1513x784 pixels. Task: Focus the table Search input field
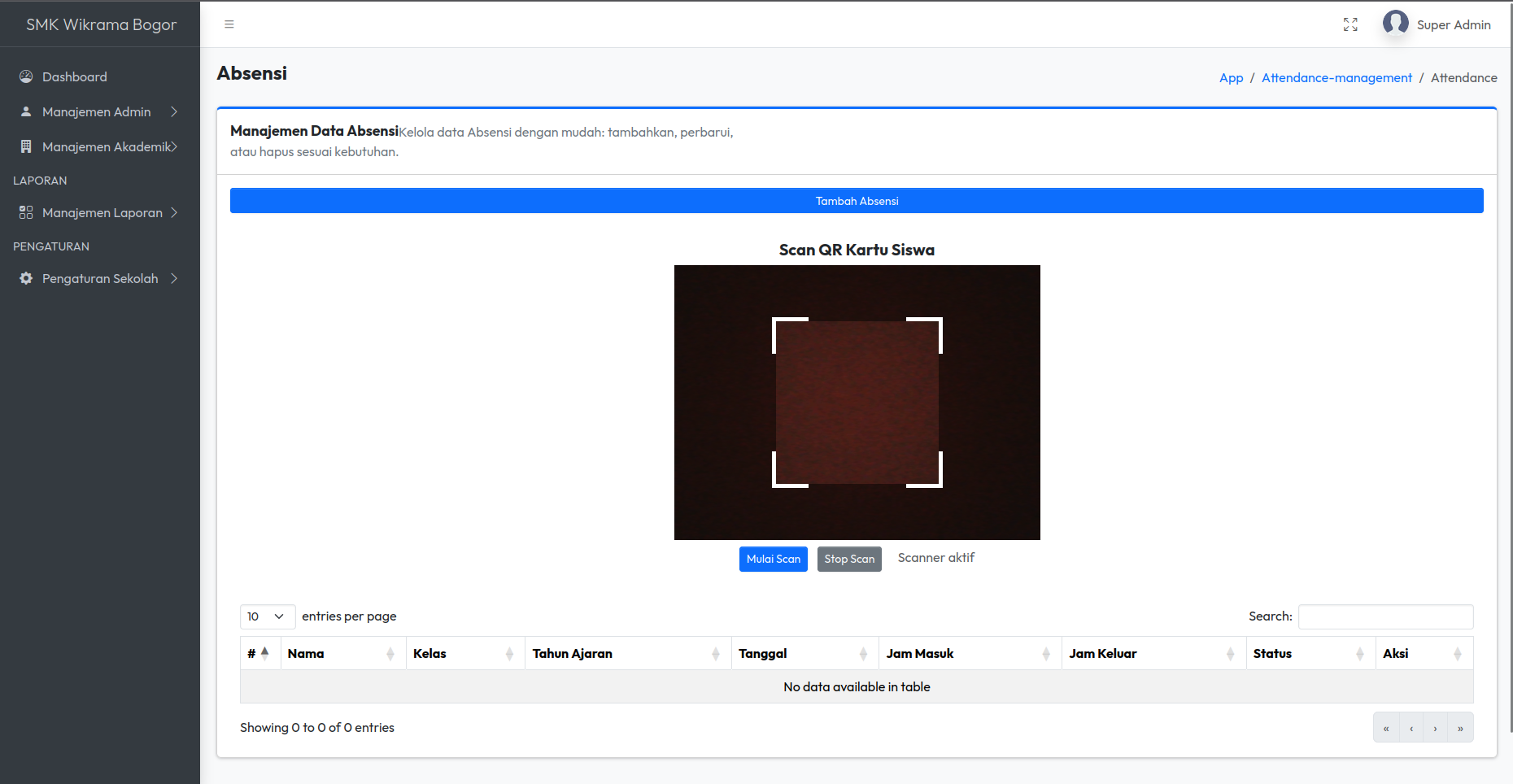pyautogui.click(x=1385, y=616)
